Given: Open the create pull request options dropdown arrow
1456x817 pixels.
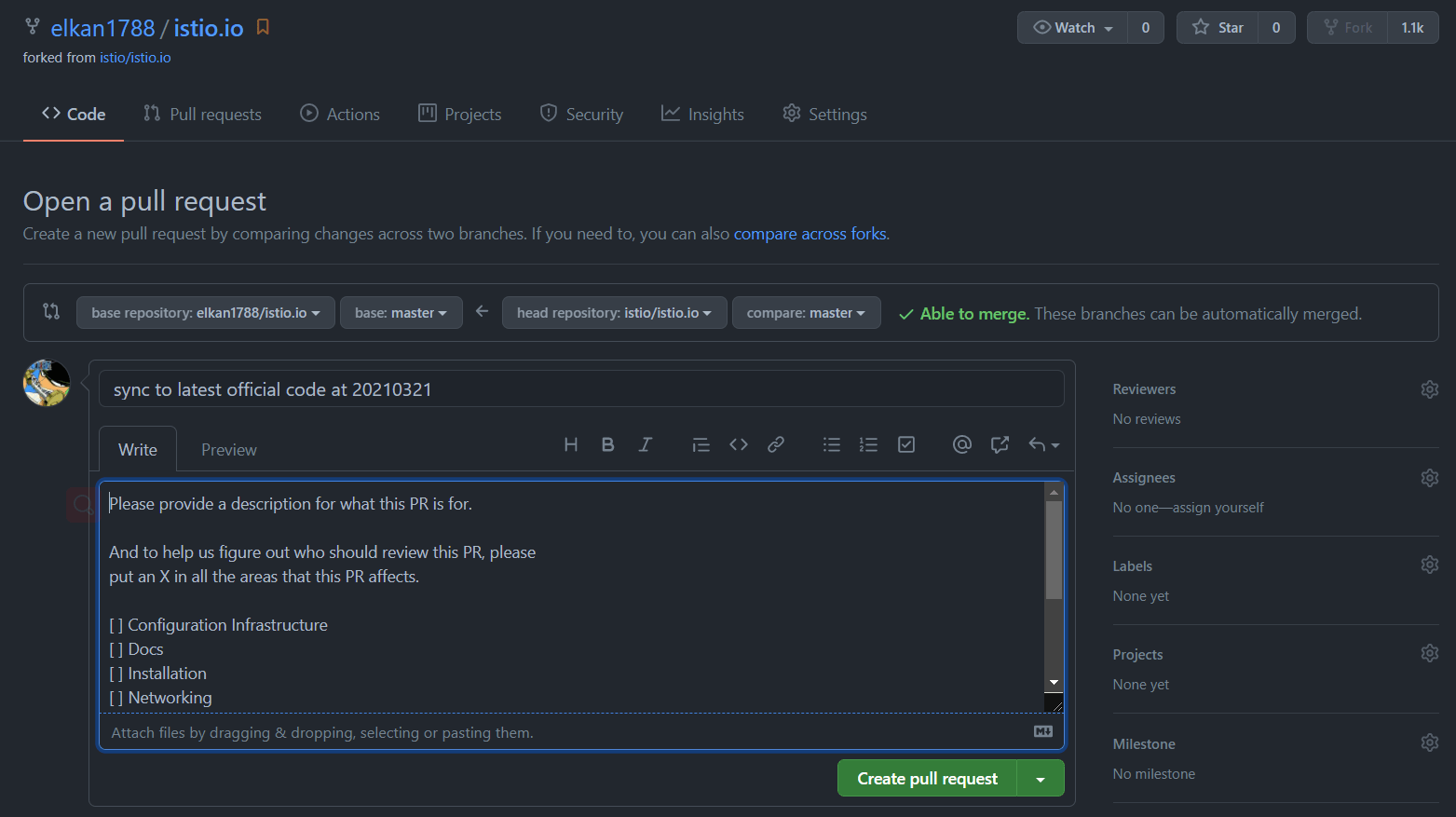Looking at the screenshot, I should point(1041,778).
